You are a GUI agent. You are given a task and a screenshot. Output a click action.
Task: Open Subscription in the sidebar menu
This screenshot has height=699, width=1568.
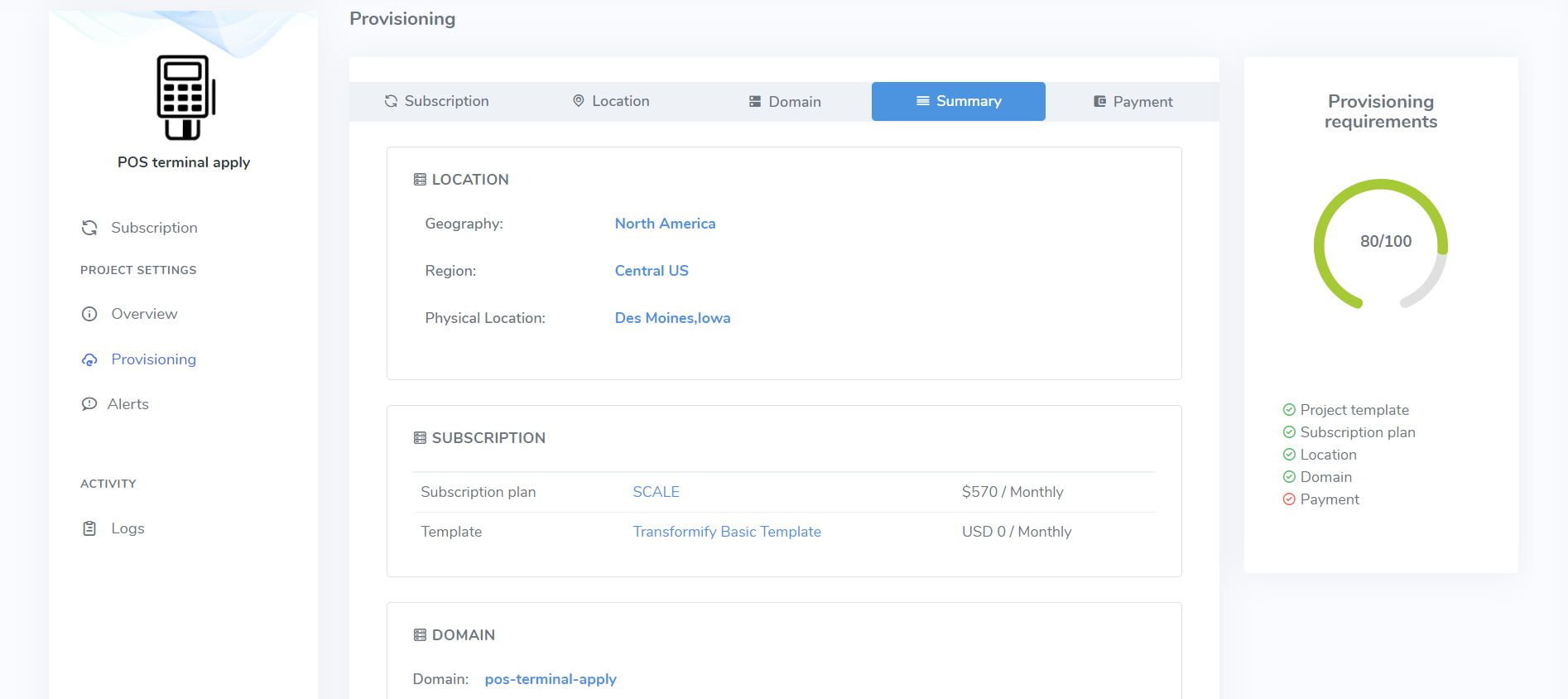point(154,228)
